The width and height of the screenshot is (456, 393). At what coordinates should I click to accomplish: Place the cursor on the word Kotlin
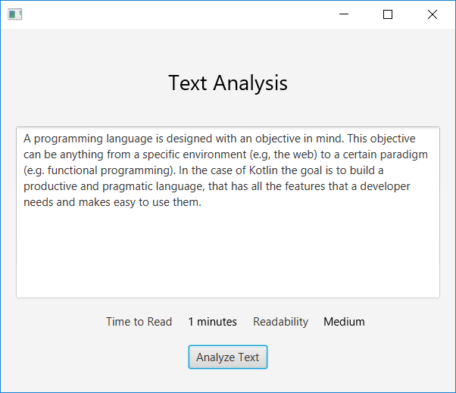pos(263,170)
